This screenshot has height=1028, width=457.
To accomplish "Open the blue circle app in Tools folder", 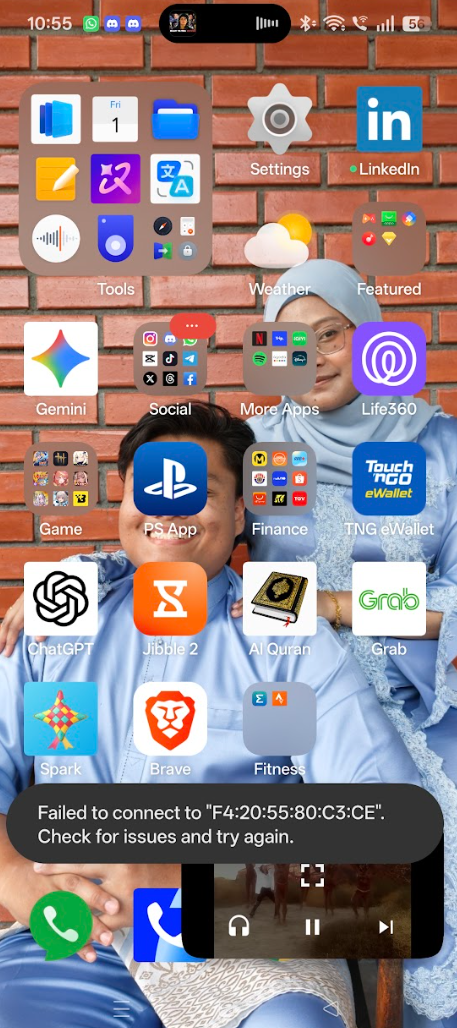I will (115, 238).
